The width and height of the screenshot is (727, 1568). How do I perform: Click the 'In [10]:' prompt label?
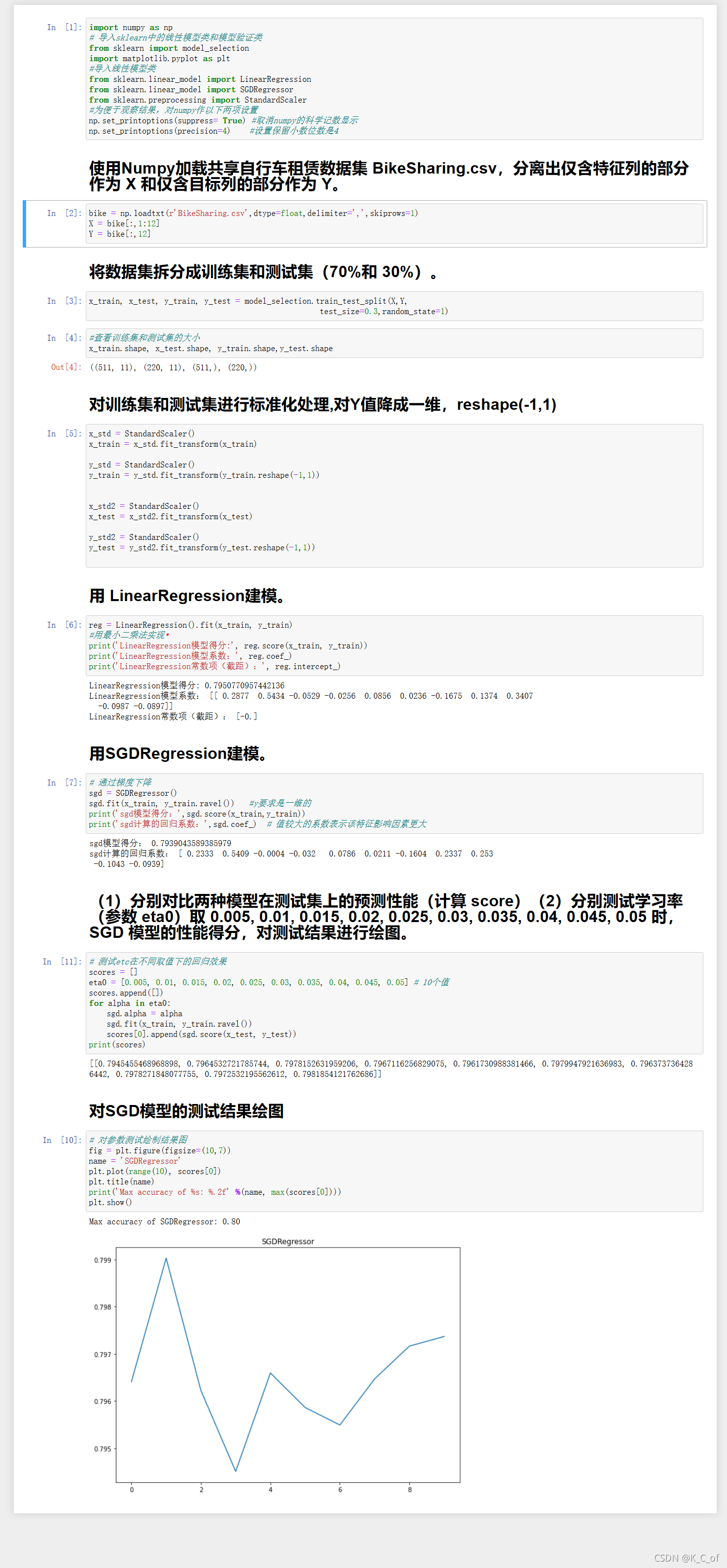tap(62, 1140)
